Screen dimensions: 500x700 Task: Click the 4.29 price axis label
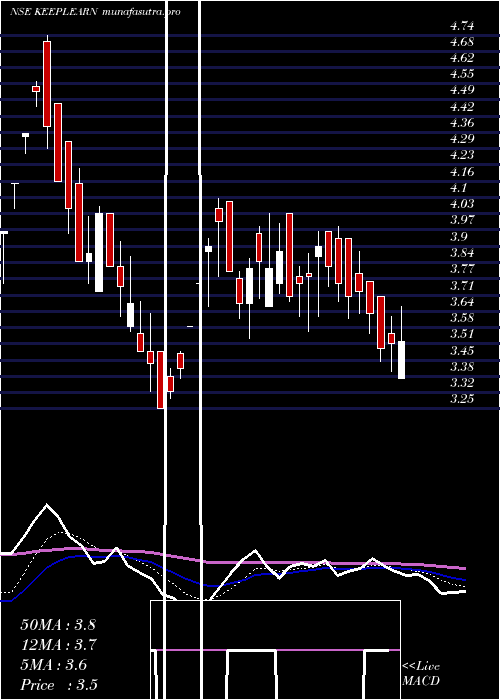[x=462, y=139]
